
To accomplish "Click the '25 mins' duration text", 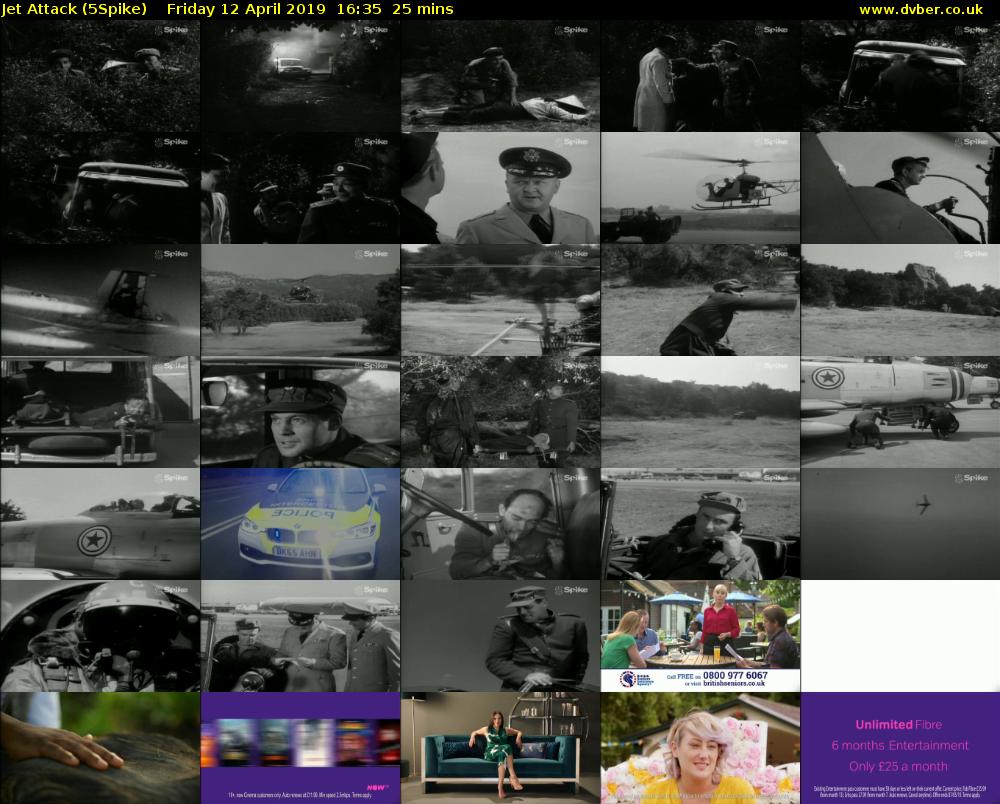I will click(x=423, y=10).
